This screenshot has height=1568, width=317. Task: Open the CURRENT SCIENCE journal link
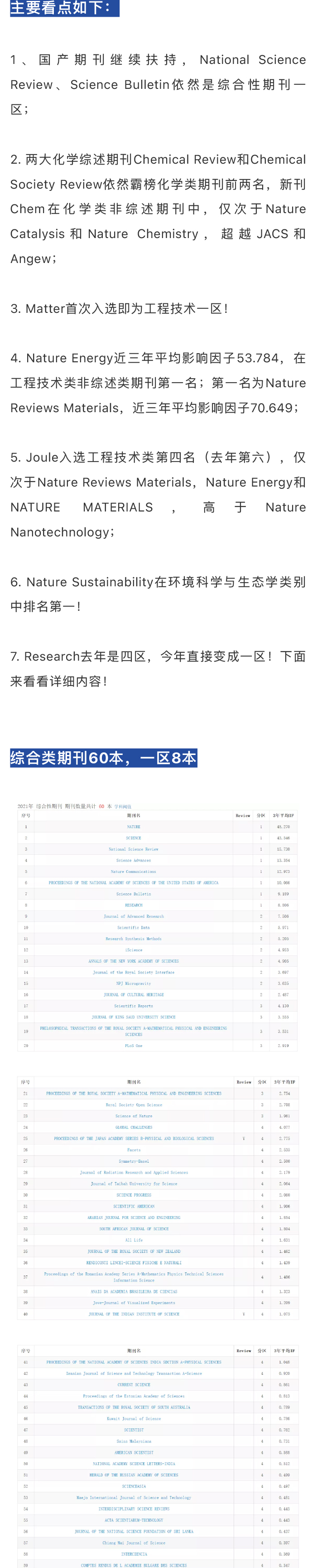134,1385
